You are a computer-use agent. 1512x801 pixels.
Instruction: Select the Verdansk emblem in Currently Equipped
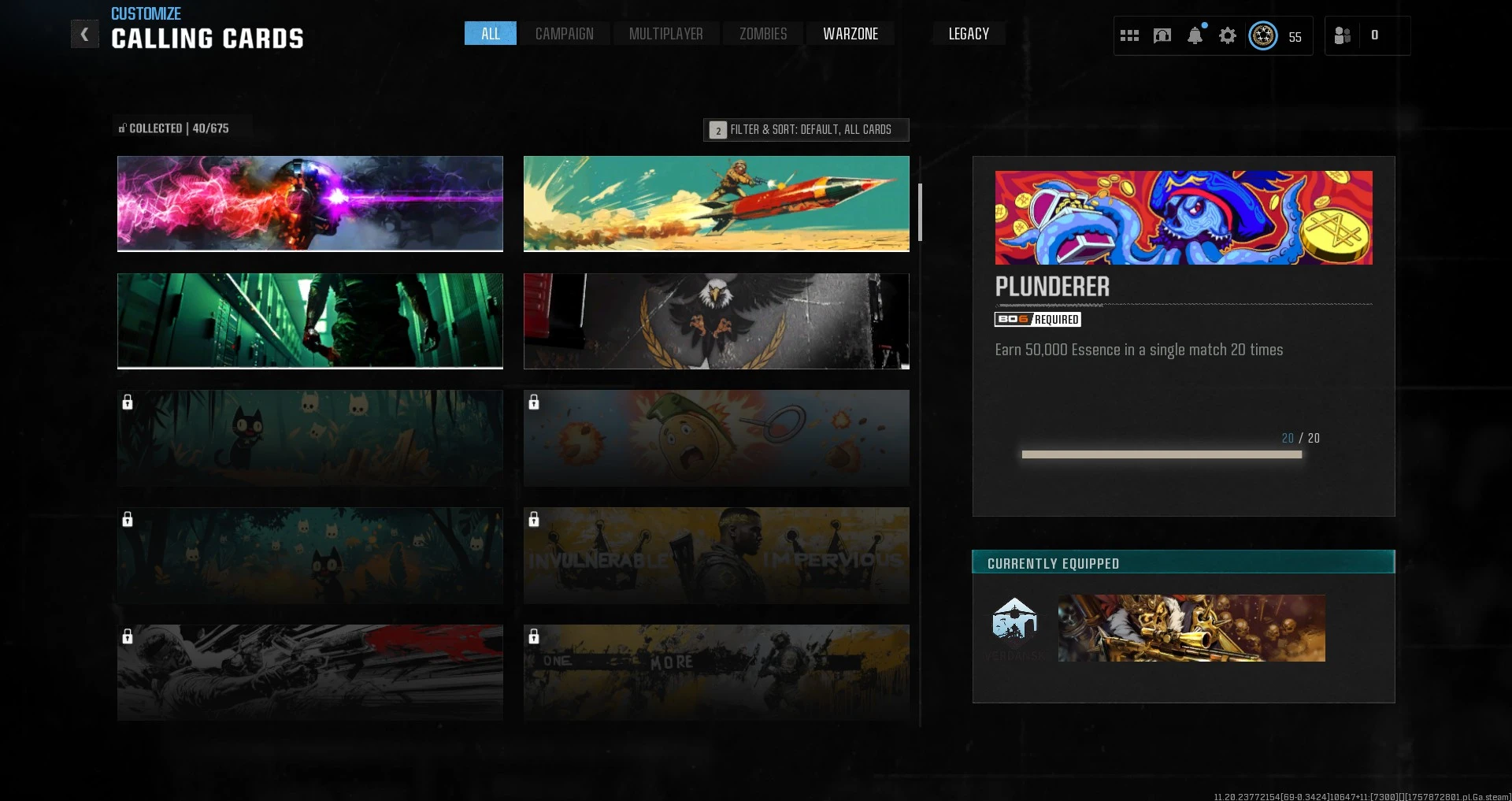coord(1014,628)
